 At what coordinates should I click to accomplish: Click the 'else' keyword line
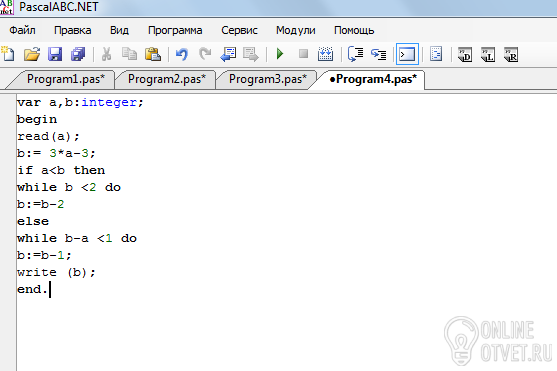(33, 221)
